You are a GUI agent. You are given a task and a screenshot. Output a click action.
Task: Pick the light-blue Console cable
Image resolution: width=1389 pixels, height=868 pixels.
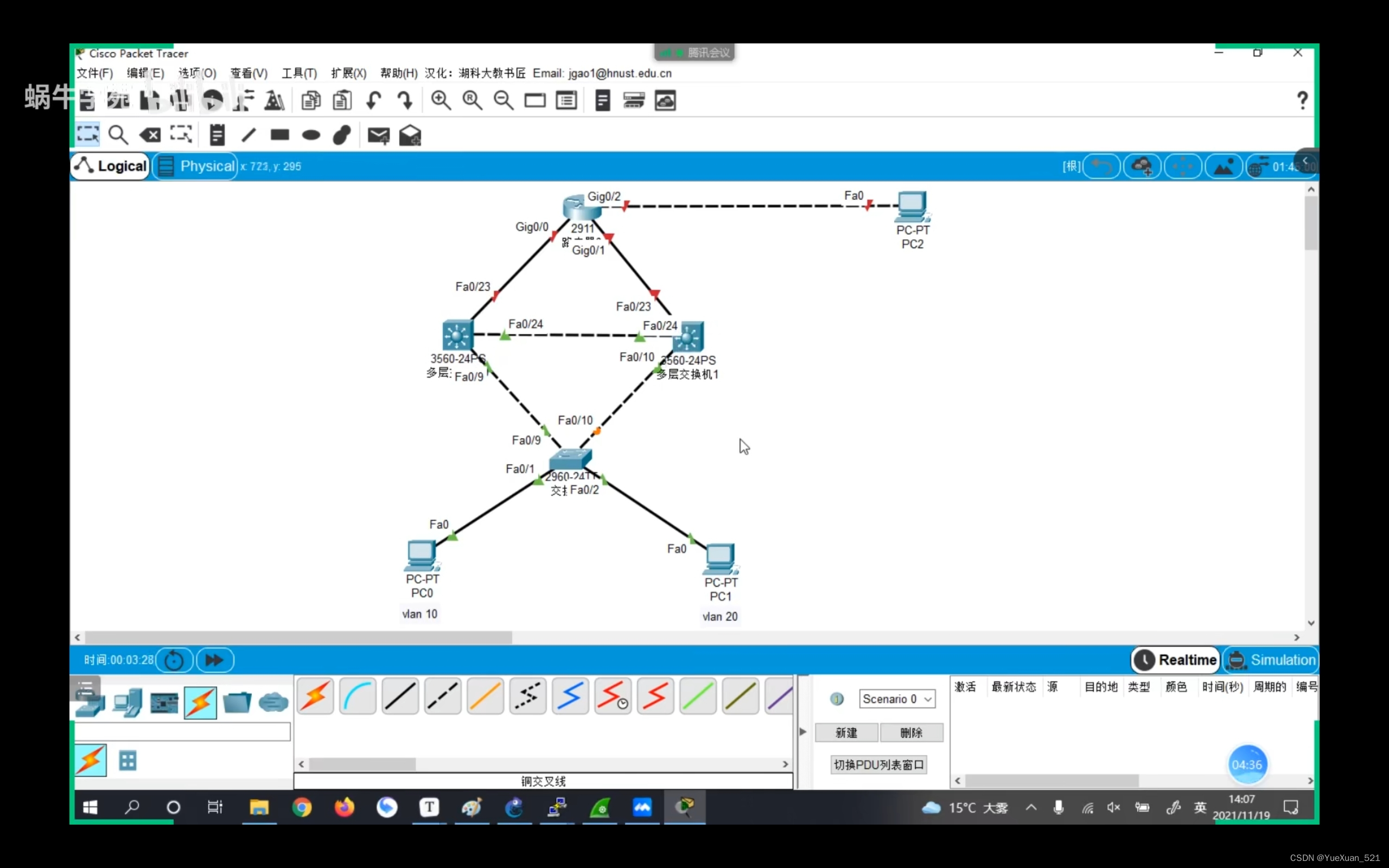[358, 696]
